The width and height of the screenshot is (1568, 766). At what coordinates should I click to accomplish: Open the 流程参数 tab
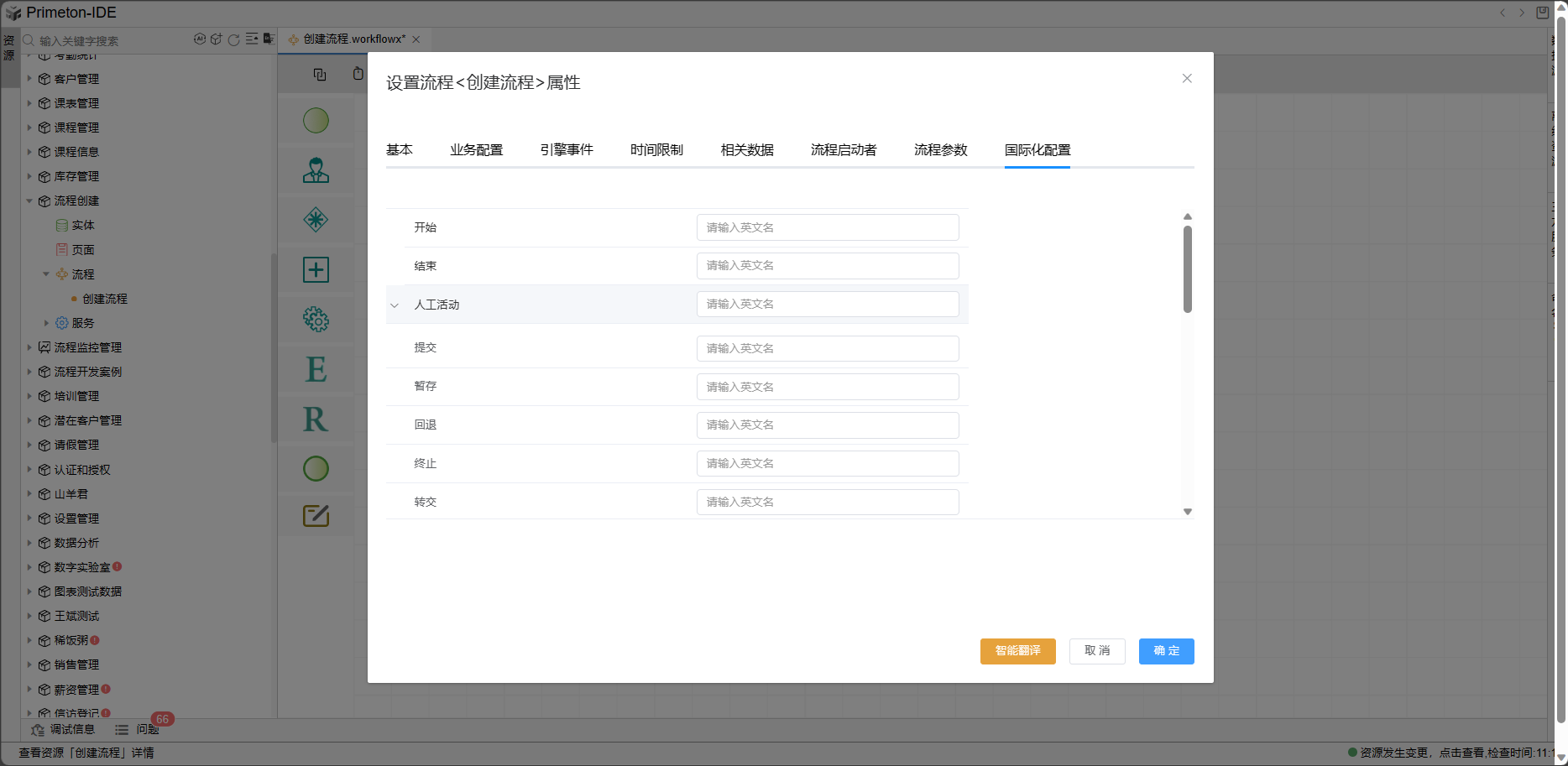[x=940, y=150]
